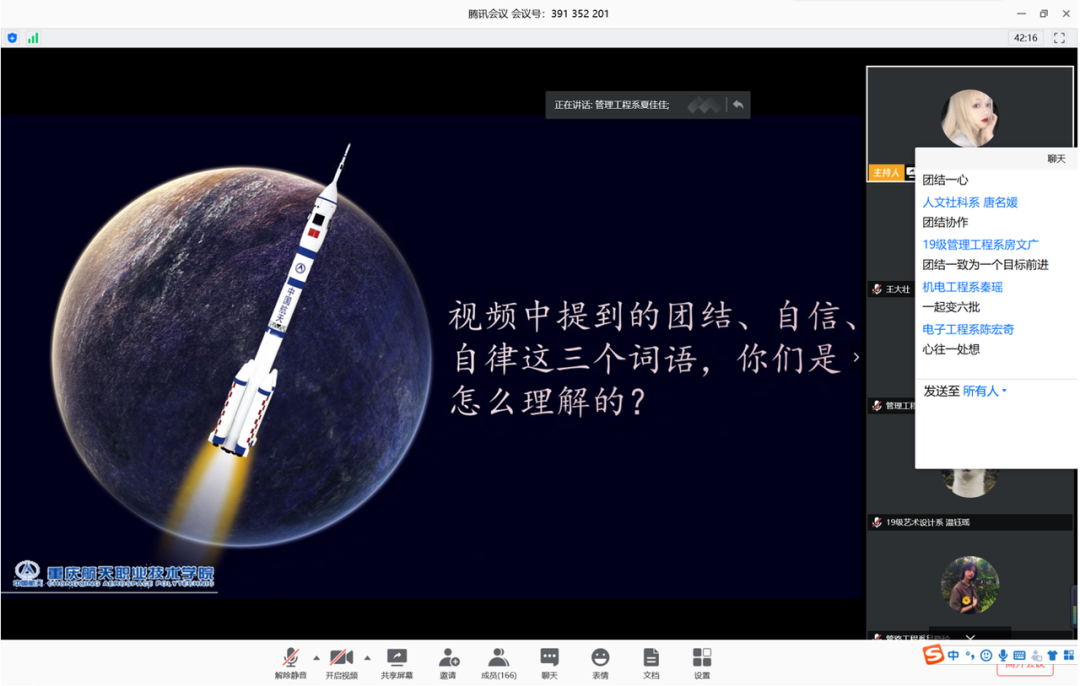Click chat message 团结协作

click(x=945, y=222)
